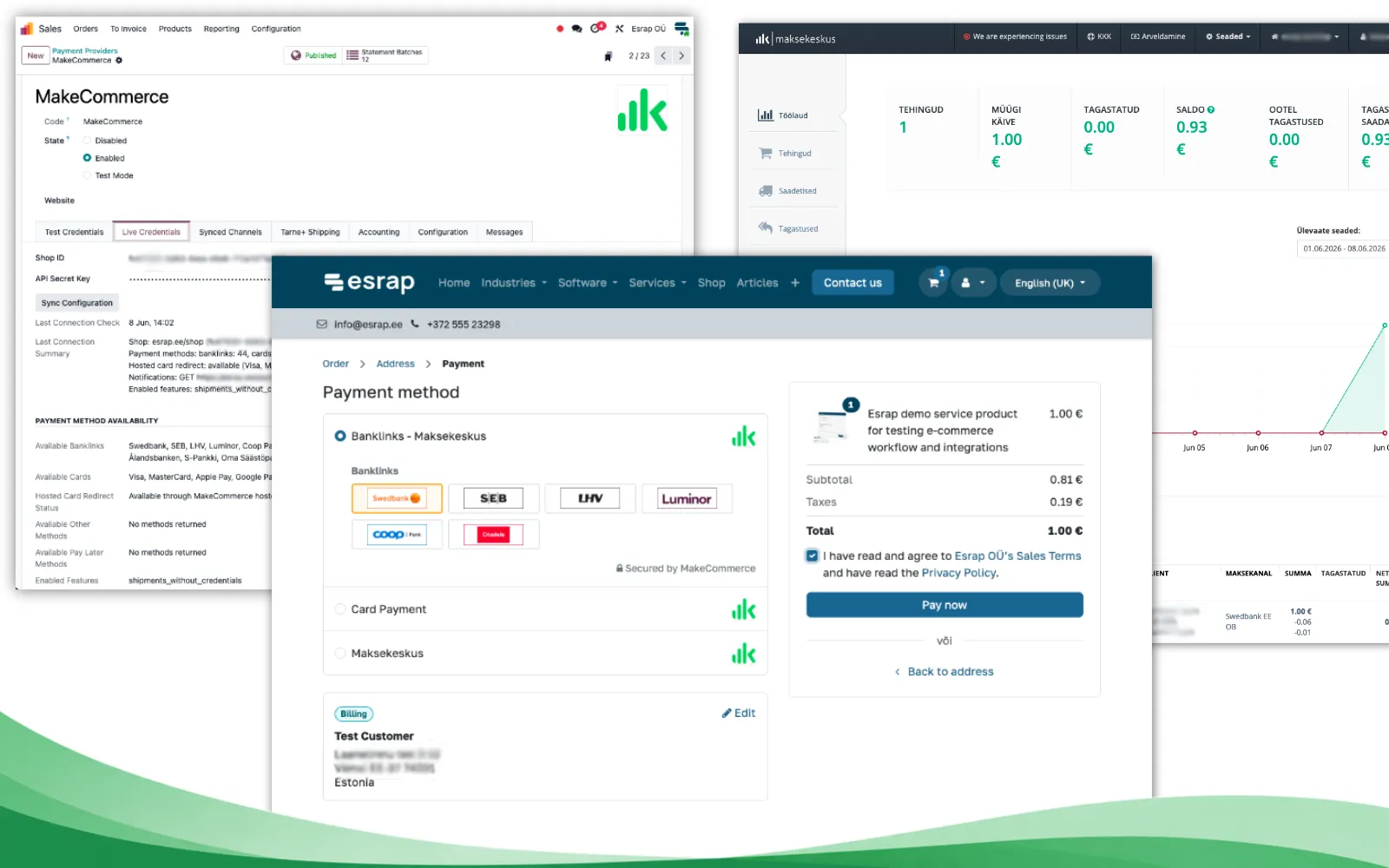Click the envelope icon beside info@esrap.ee

[x=321, y=325]
